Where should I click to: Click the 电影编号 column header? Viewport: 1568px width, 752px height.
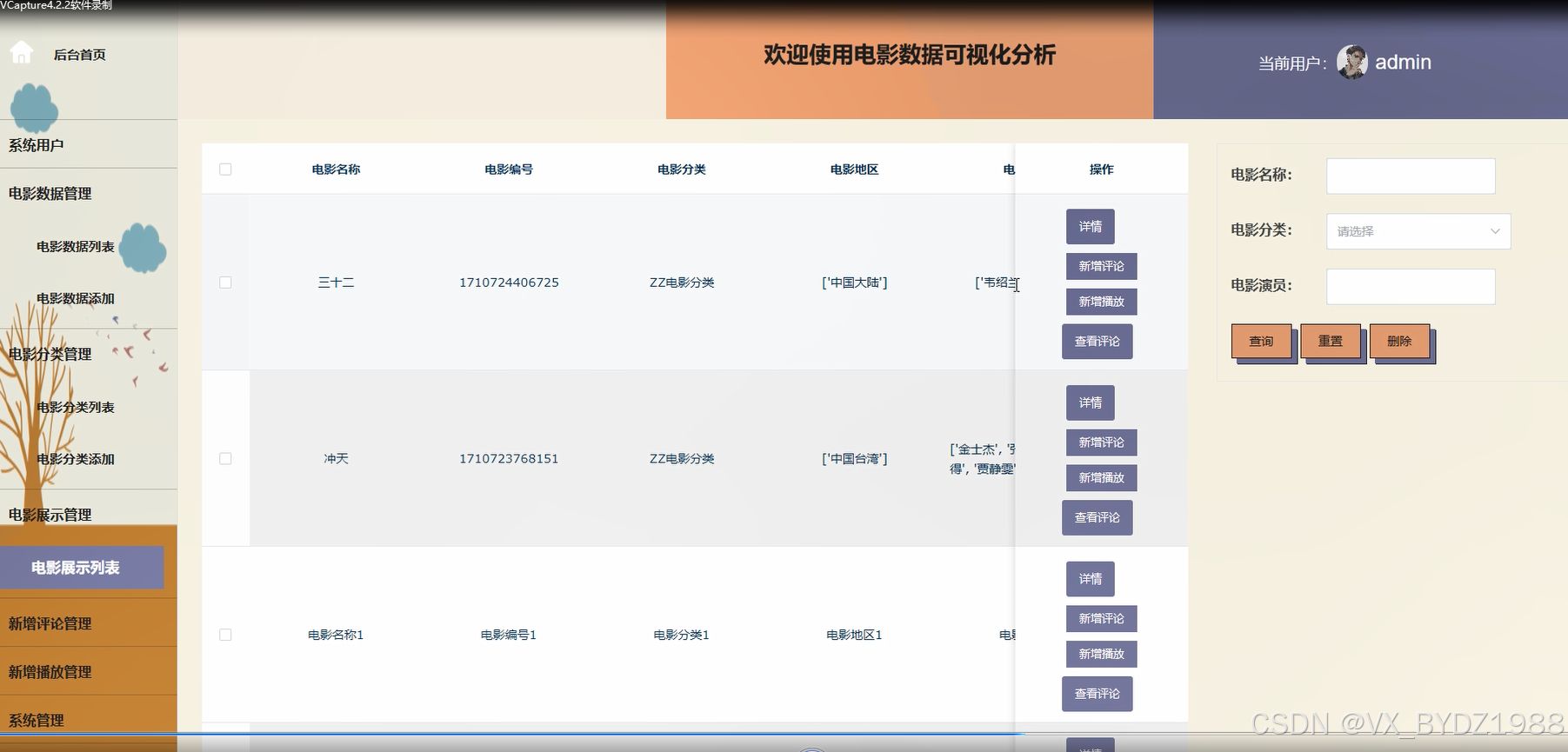click(x=509, y=170)
